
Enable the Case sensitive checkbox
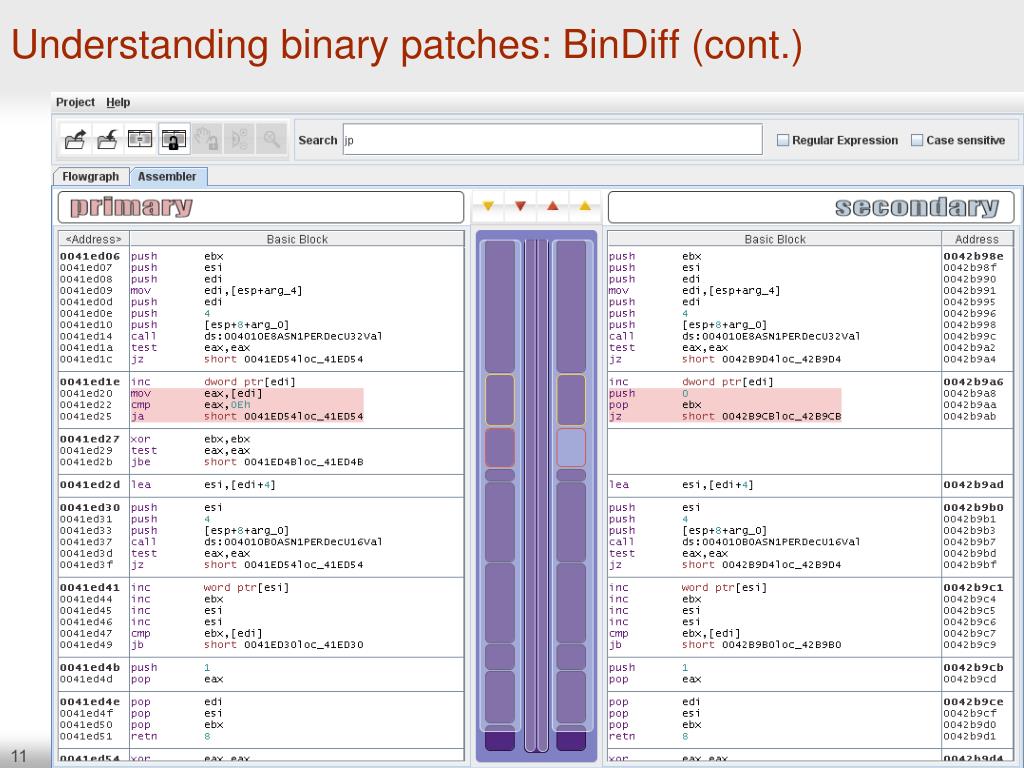click(x=917, y=141)
